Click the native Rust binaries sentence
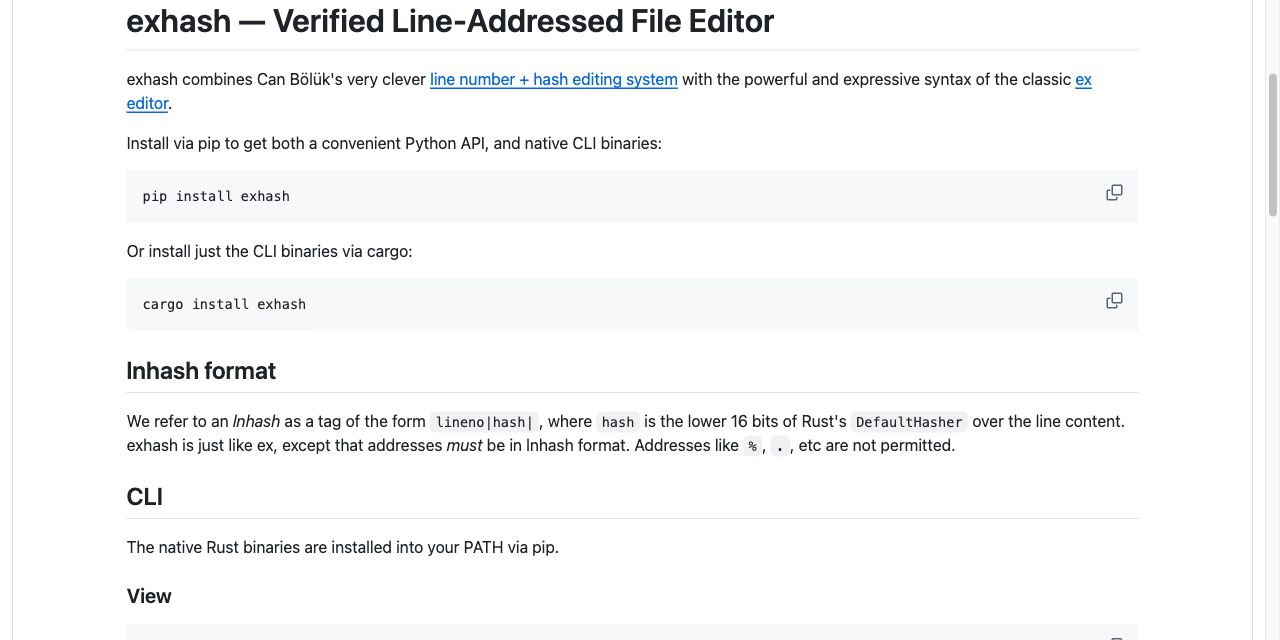The width and height of the screenshot is (1280, 640). pyautogui.click(x=342, y=547)
